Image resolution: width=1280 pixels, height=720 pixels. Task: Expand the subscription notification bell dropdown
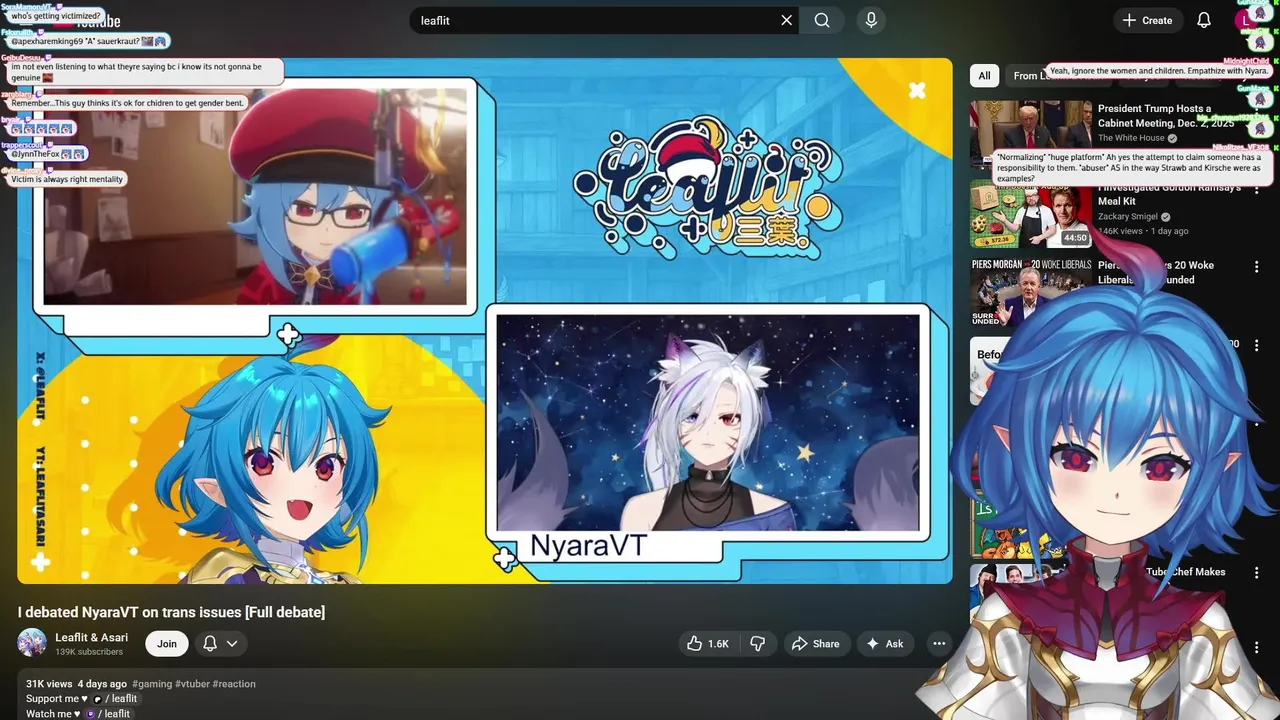click(x=220, y=643)
